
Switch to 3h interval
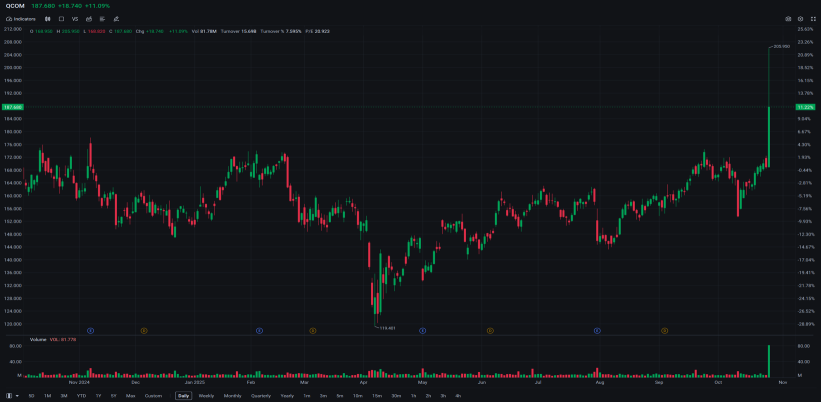[x=443, y=396]
